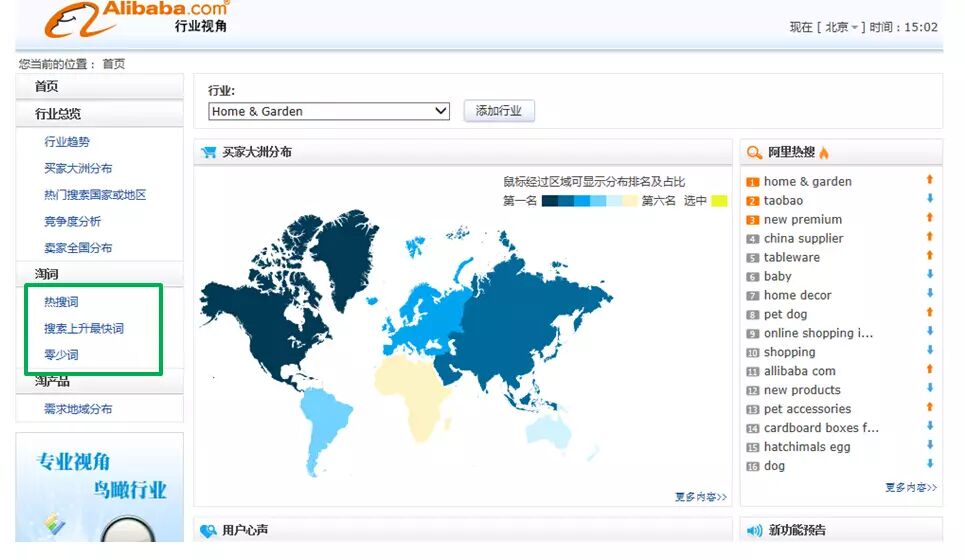Click hot search term tableware
965x560 pixels.
(791, 257)
